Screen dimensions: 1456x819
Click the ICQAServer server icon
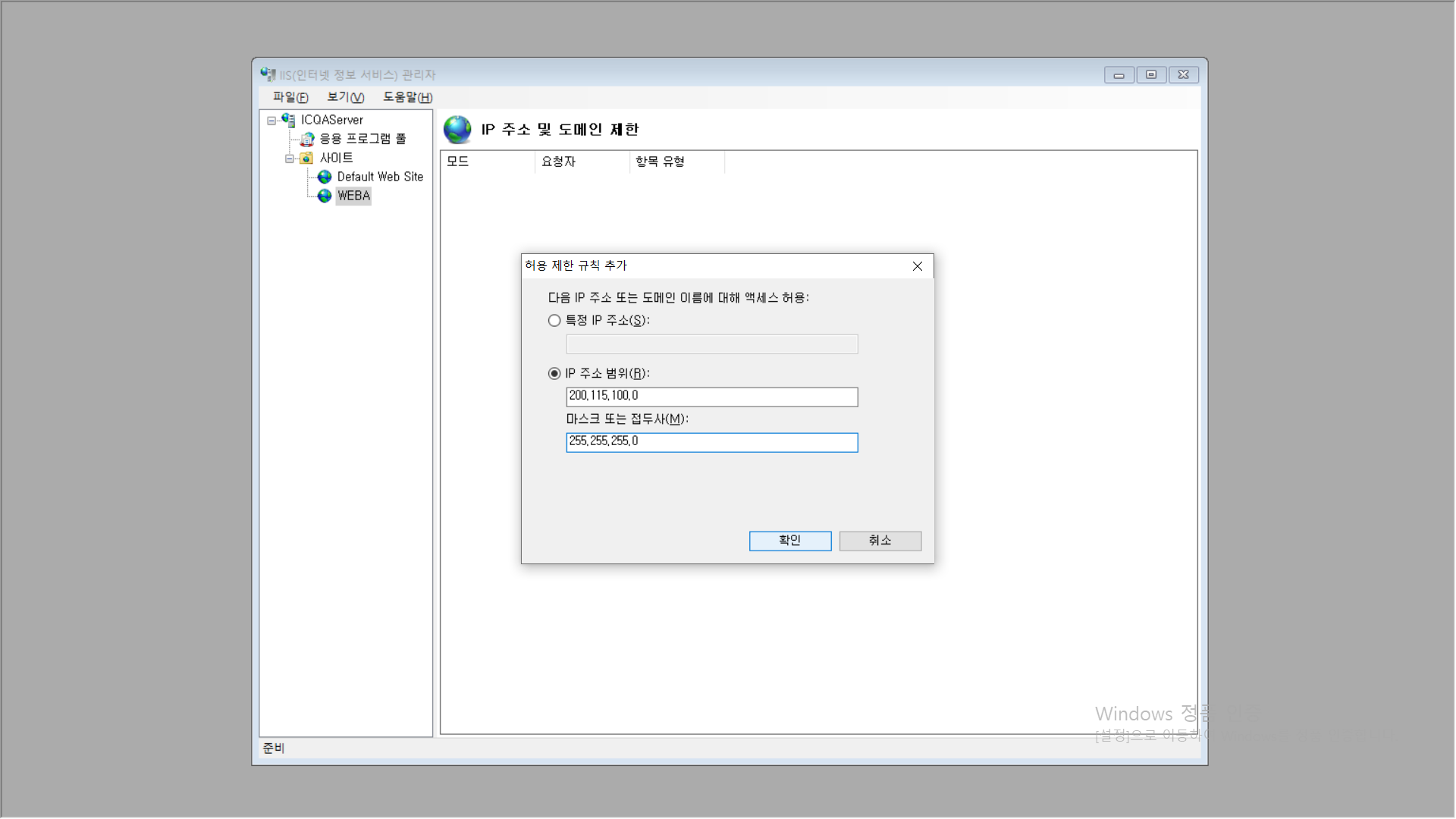pos(288,120)
